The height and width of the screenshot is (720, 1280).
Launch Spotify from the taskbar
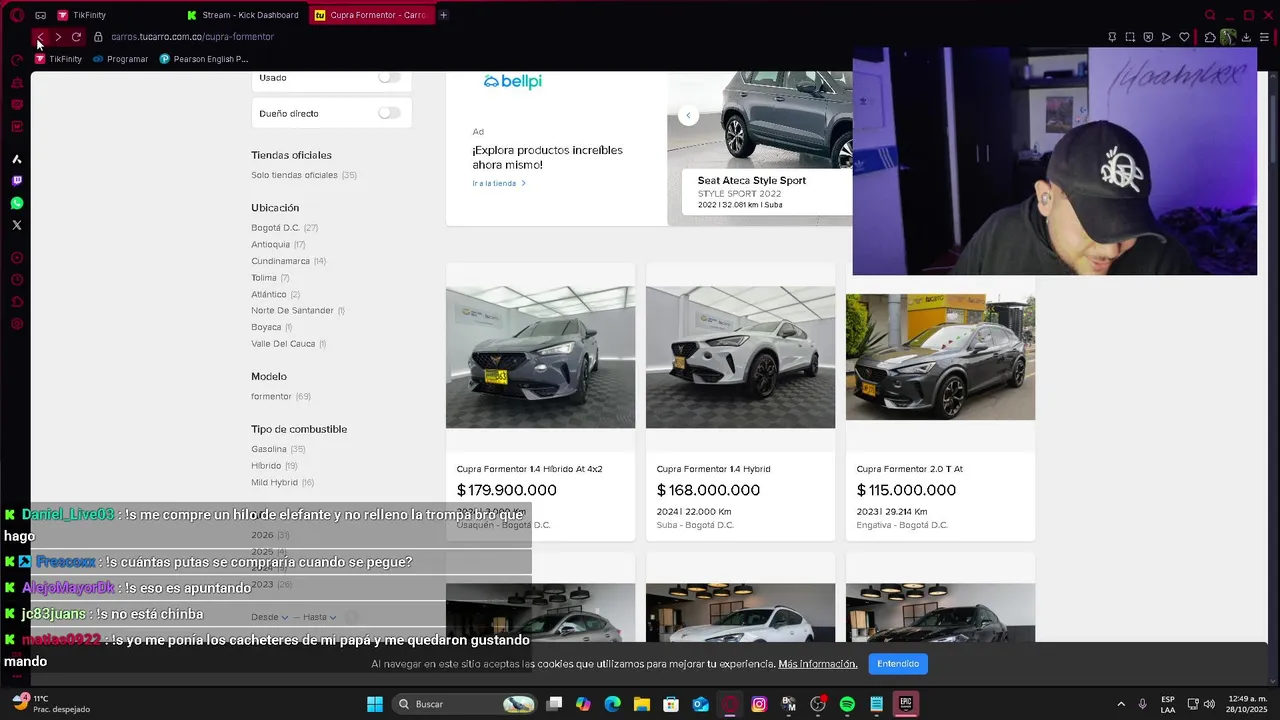coord(847,704)
